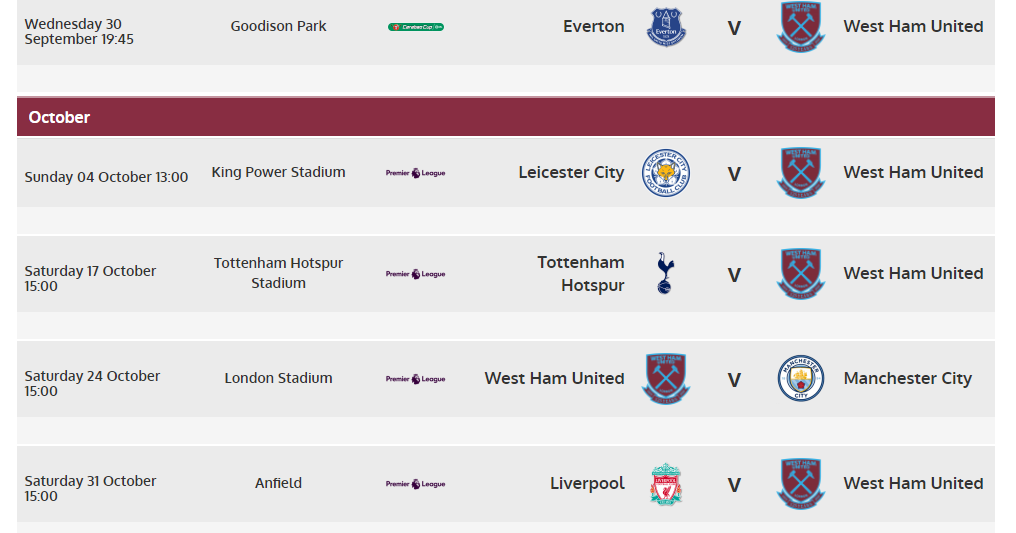Open the Leicester City team name link
This screenshot has height=533, width=1016.
point(571,172)
